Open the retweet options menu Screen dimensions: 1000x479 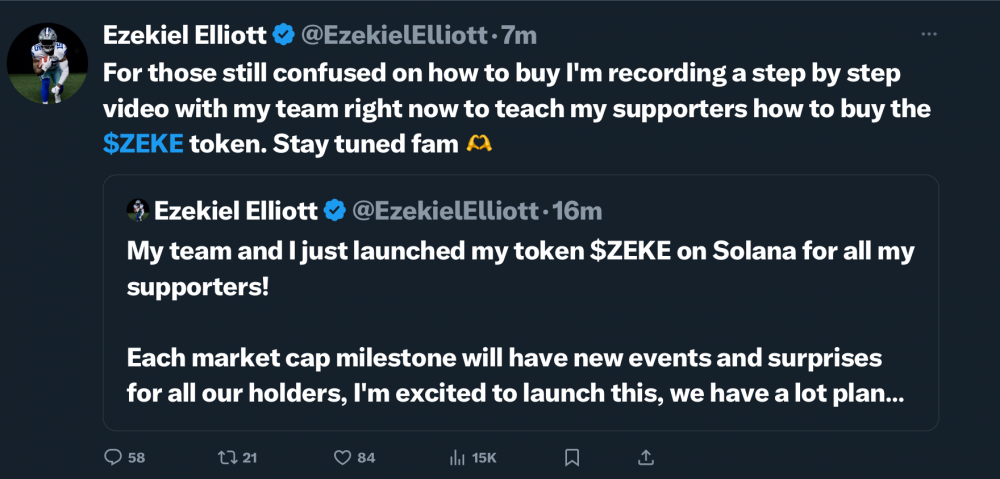[x=227, y=458]
